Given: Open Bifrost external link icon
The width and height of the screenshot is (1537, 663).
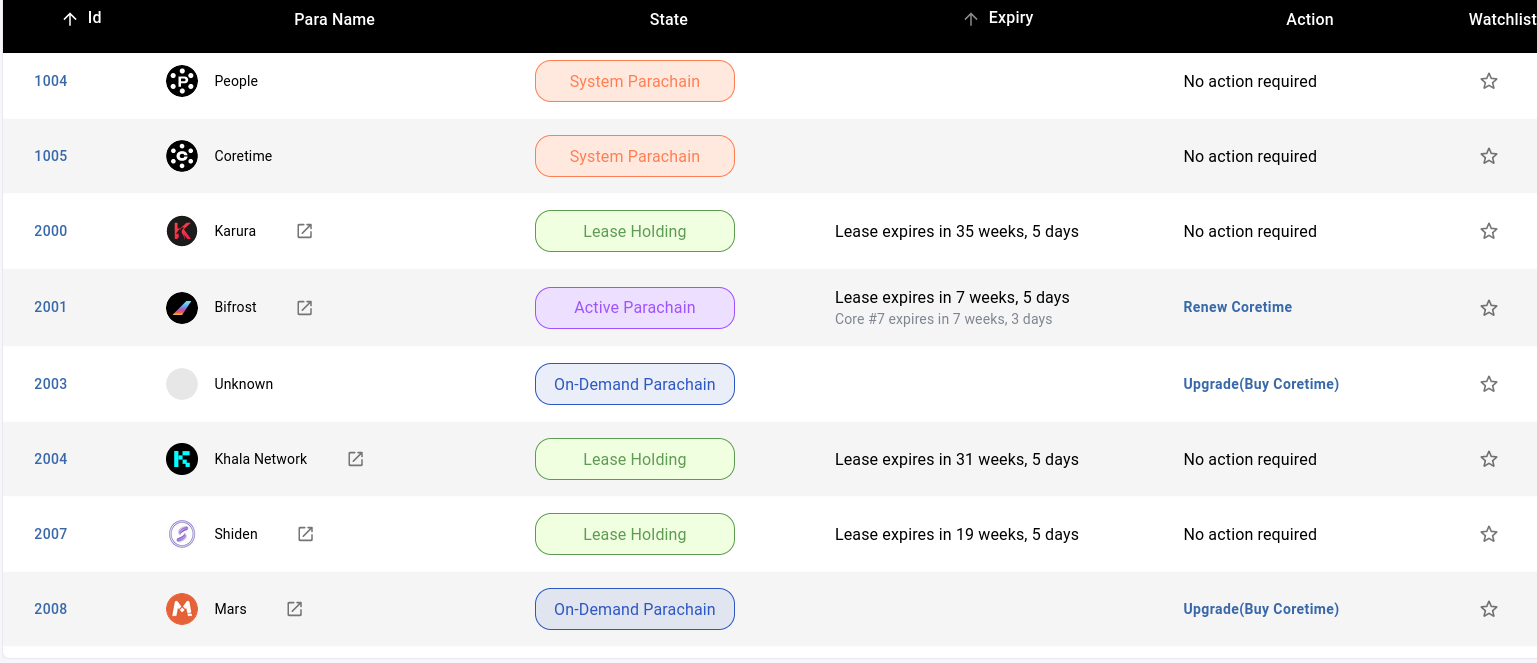Looking at the screenshot, I should [x=305, y=308].
